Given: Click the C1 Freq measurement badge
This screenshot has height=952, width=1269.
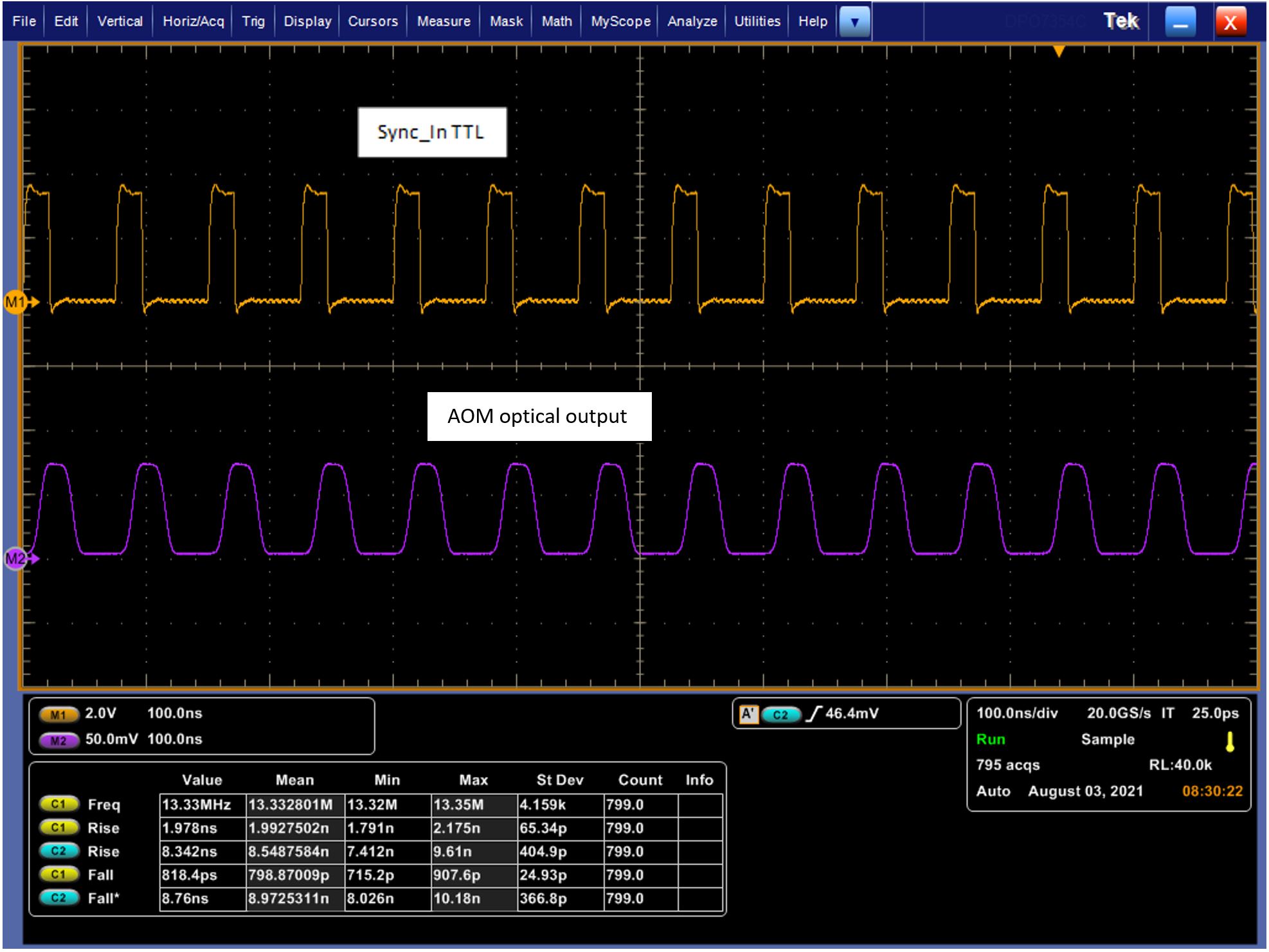Looking at the screenshot, I should pyautogui.click(x=59, y=804).
